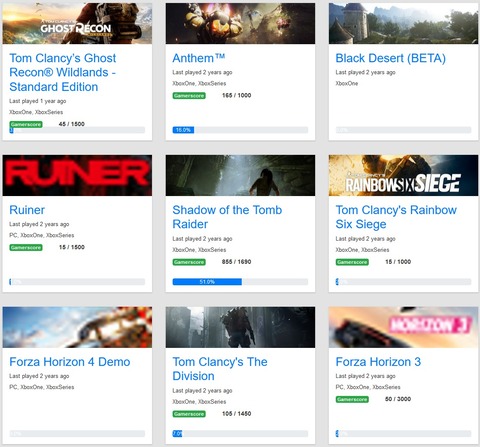
Task: Click 'Last played 2 years ago' on Tomb Raider
Action: tap(202, 239)
